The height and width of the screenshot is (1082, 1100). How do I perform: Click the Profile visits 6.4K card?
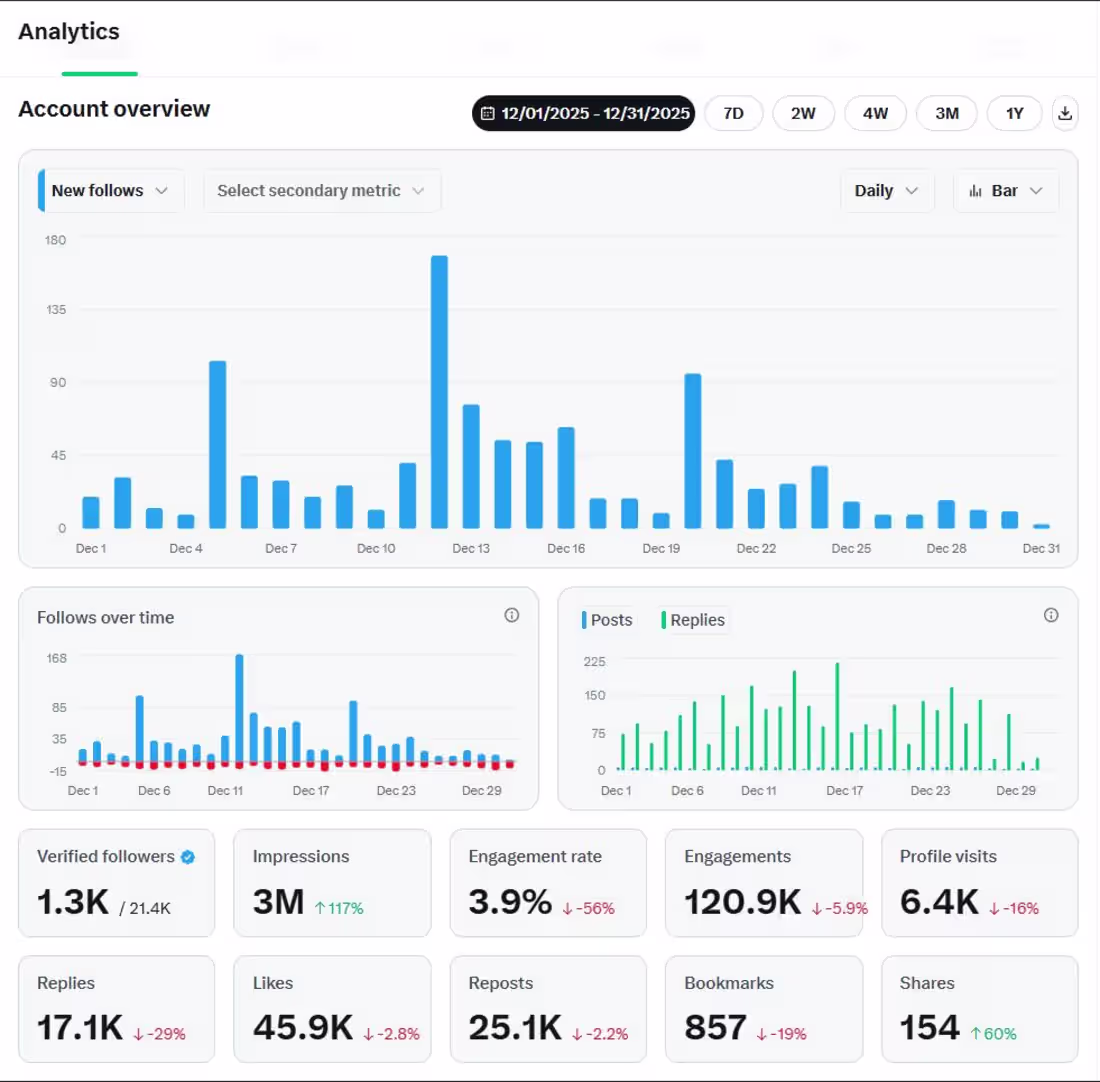coord(979,883)
